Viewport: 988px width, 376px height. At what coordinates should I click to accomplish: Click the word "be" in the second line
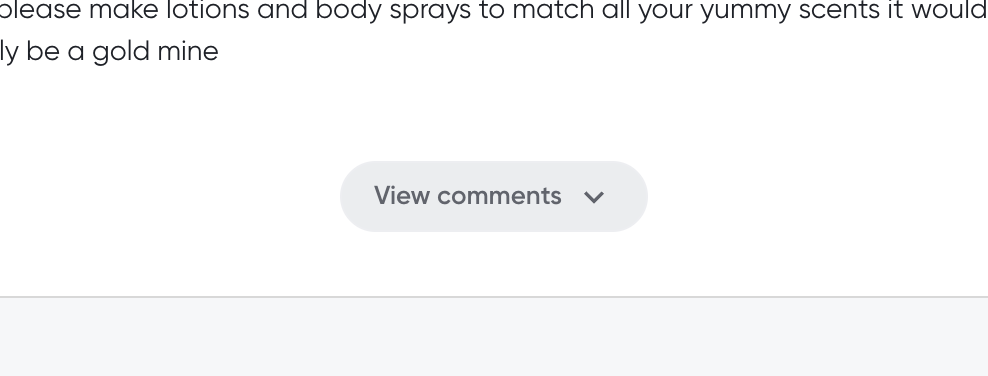point(43,52)
